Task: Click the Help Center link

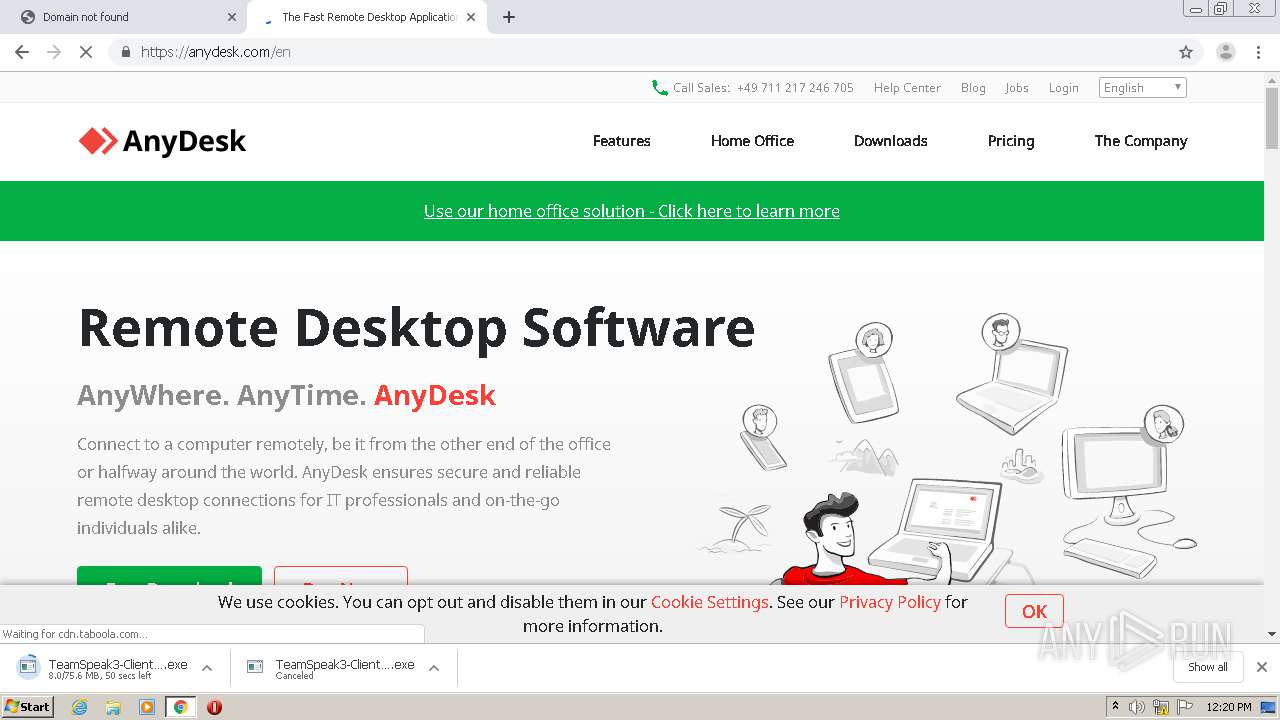Action: 907,88
